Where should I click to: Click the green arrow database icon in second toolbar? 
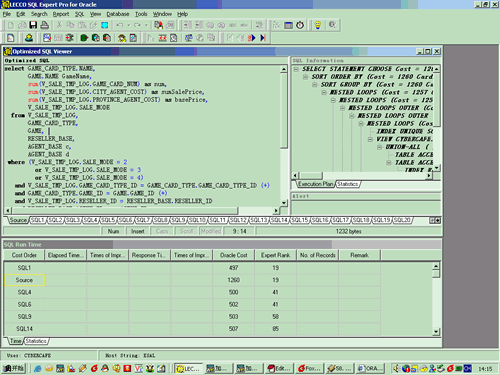84,38
